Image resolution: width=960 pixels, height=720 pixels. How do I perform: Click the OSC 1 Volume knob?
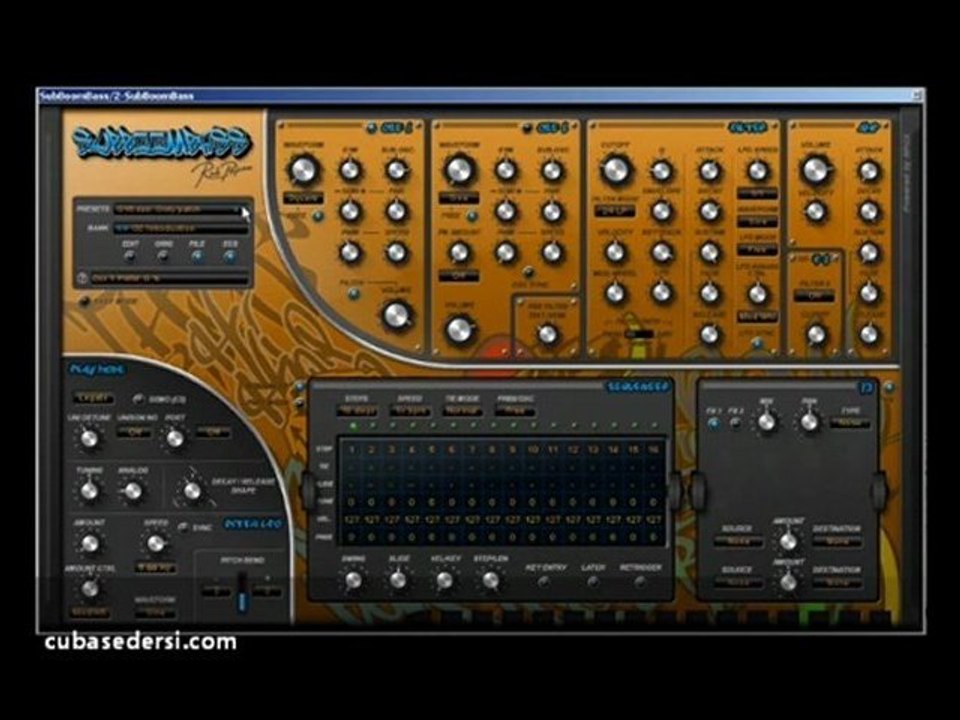(397, 315)
